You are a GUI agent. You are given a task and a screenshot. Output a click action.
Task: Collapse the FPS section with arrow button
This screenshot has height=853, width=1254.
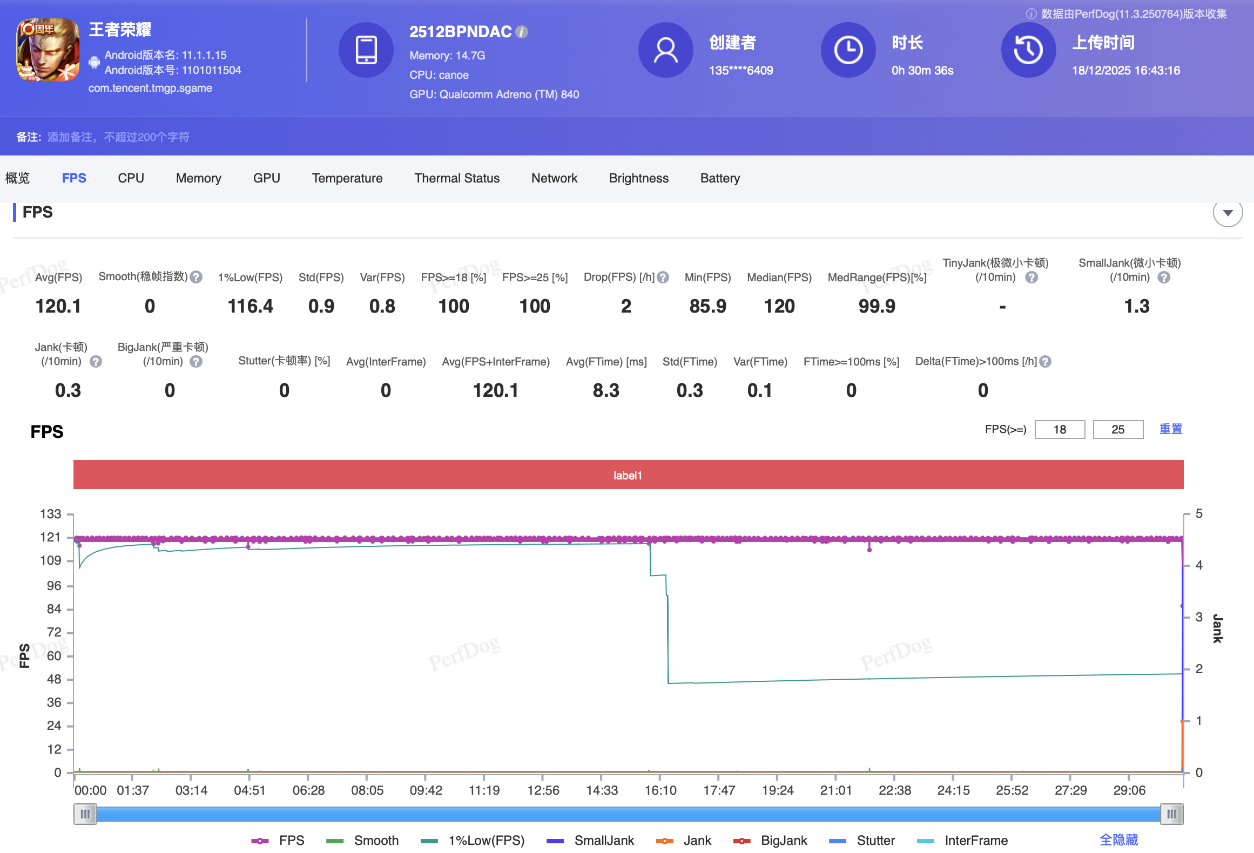click(x=1227, y=212)
